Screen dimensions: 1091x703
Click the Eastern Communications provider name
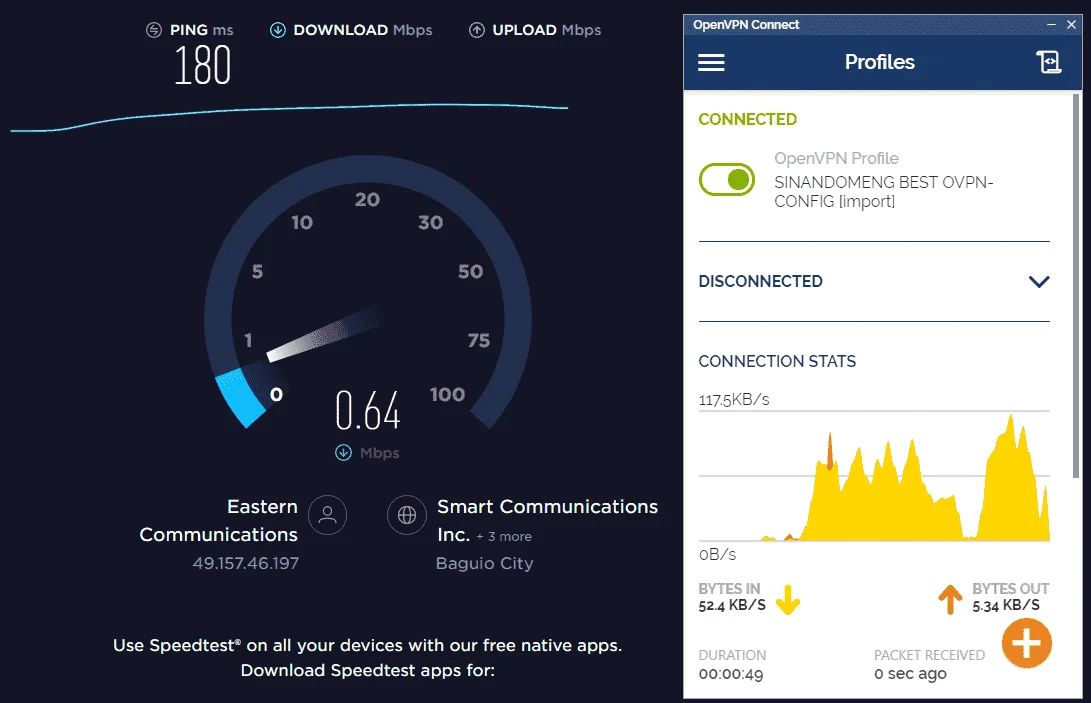click(218, 520)
